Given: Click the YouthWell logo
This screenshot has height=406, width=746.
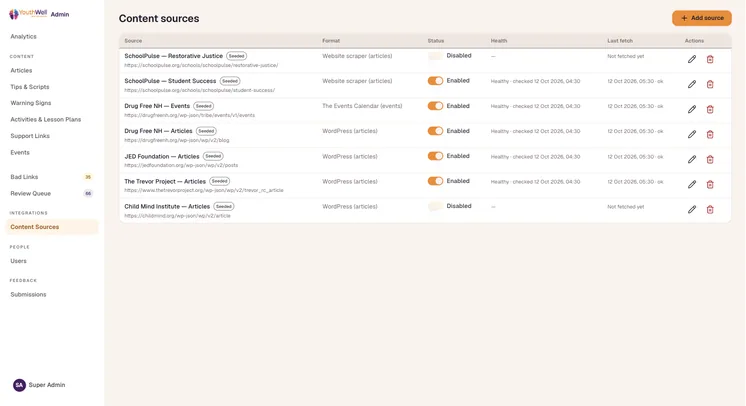Looking at the screenshot, I should point(28,14).
